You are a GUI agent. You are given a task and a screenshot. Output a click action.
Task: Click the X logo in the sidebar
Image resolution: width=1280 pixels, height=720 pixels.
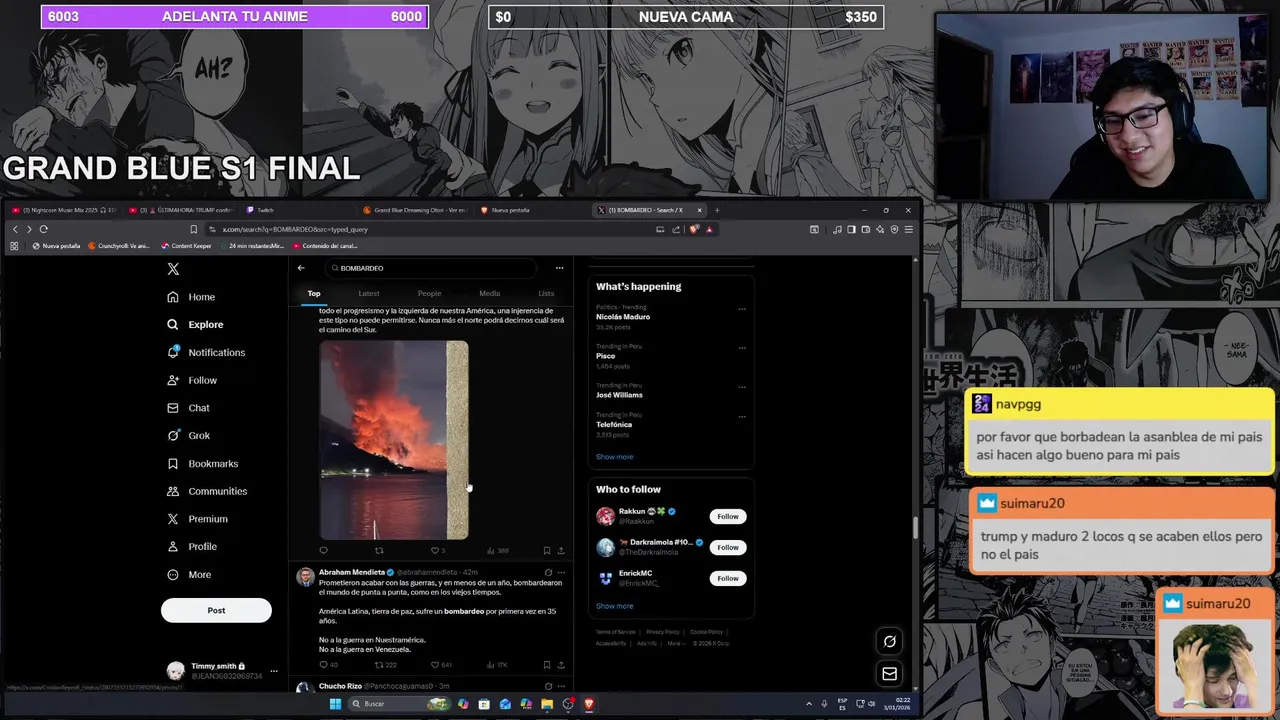point(173,269)
